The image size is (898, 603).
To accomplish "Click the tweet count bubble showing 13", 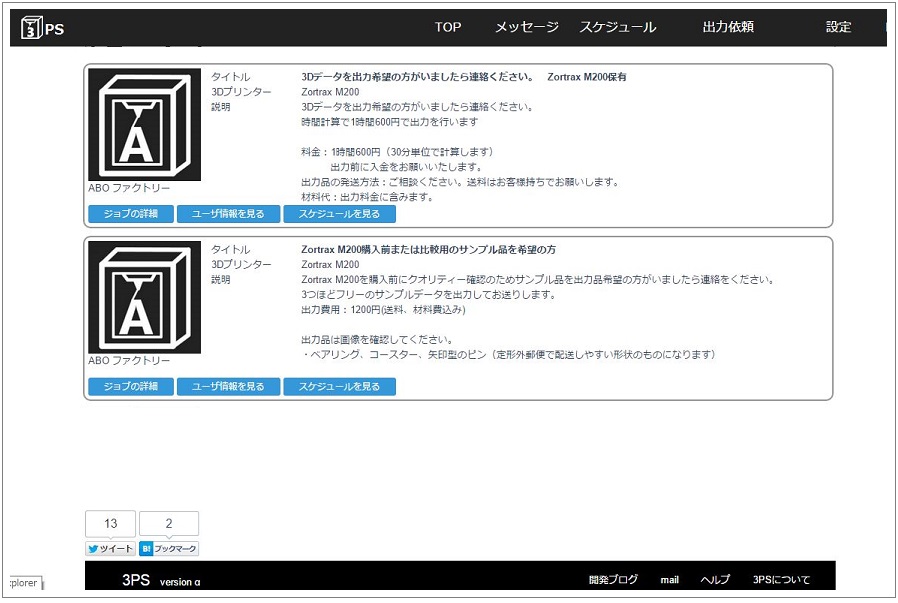I will [110, 524].
